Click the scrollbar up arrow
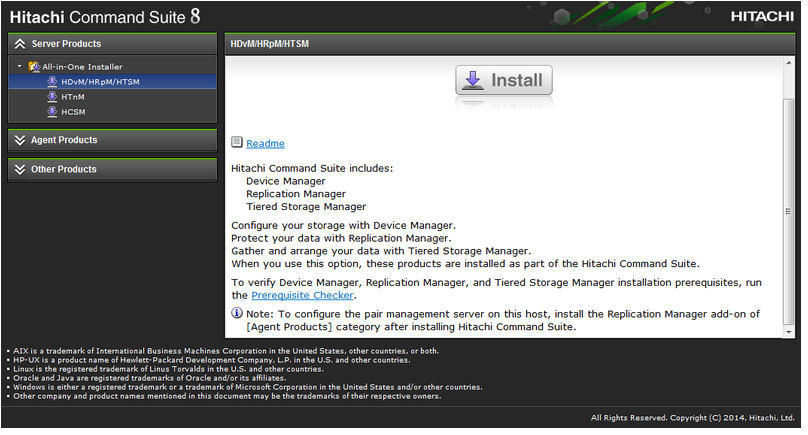The width and height of the screenshot is (808, 435). tap(788, 63)
